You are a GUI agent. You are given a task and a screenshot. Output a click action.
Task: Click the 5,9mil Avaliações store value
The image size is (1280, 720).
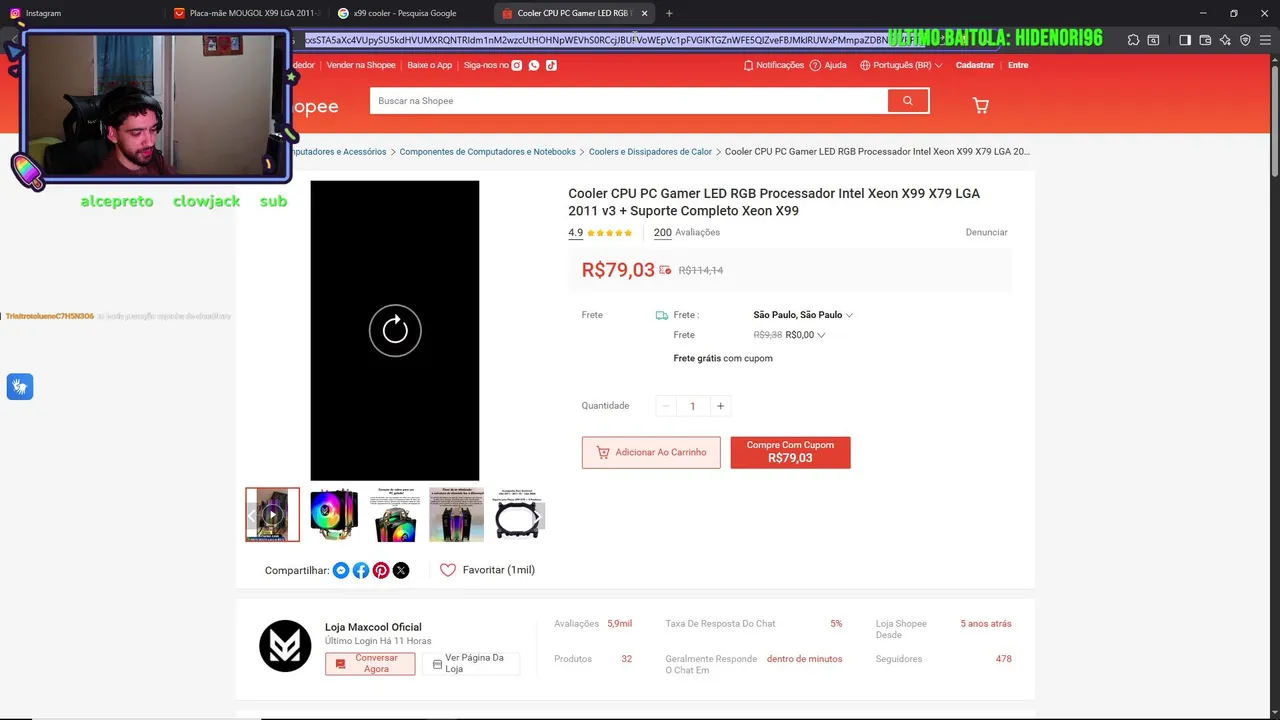(619, 624)
